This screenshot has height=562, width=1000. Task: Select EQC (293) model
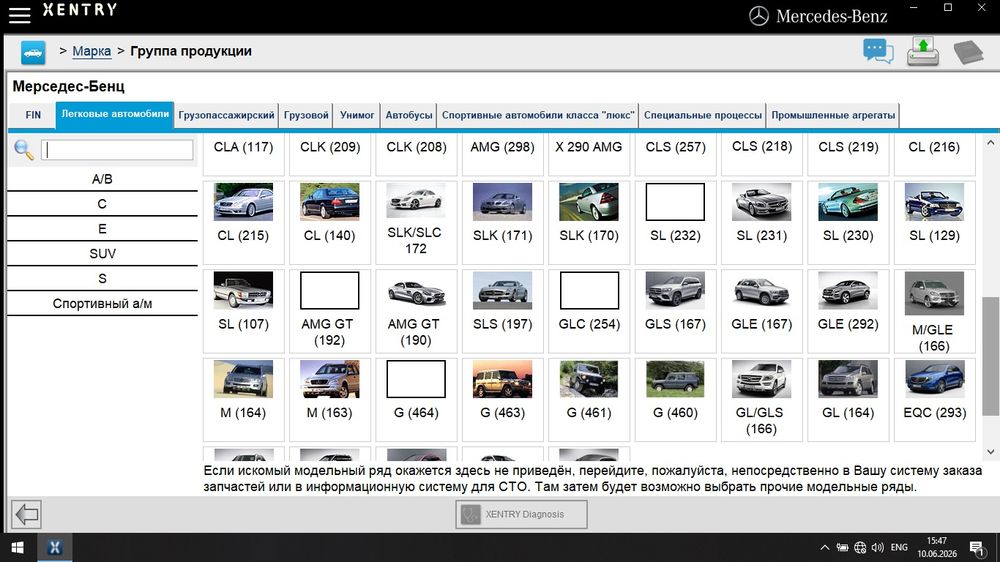pos(934,399)
